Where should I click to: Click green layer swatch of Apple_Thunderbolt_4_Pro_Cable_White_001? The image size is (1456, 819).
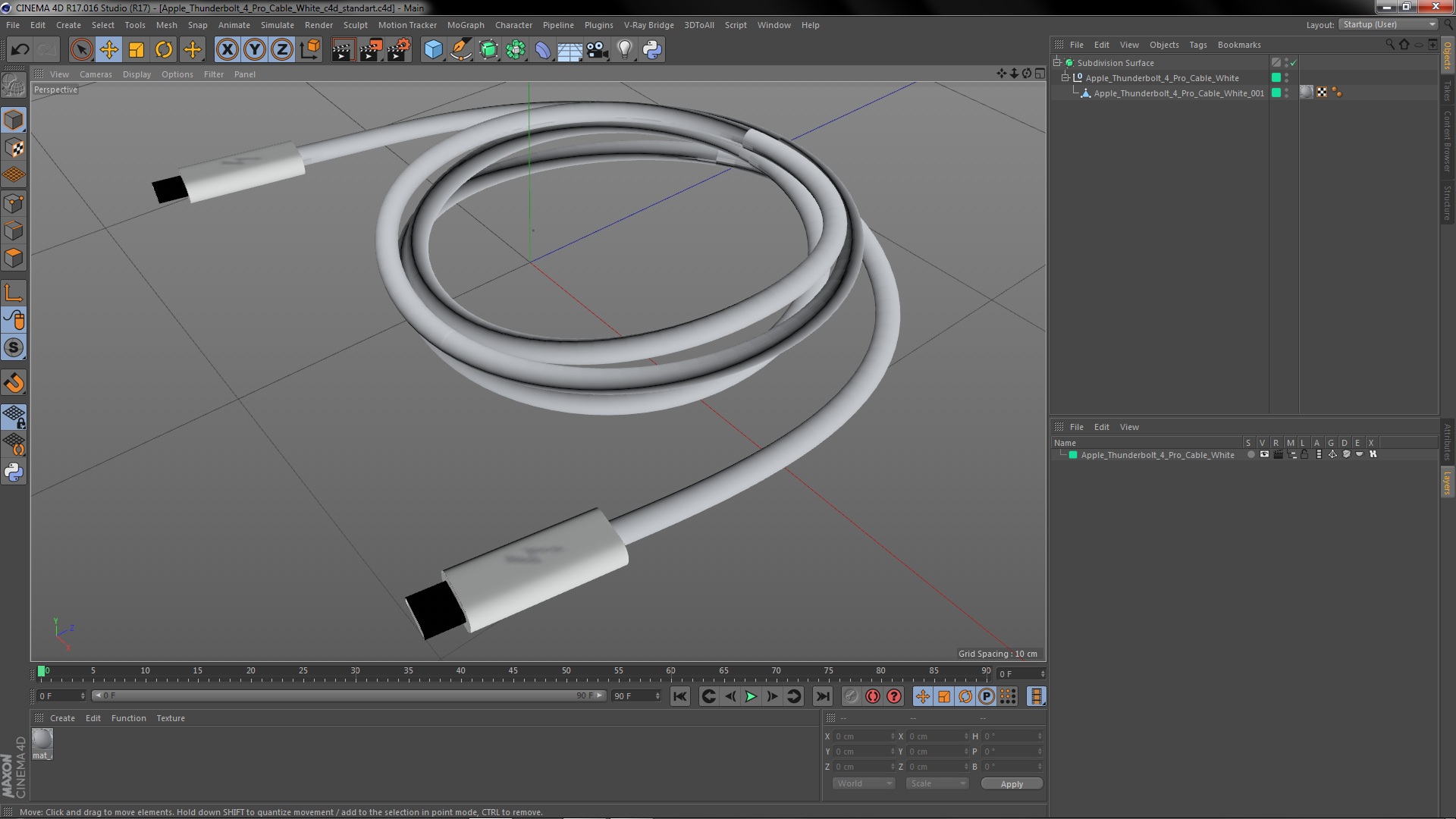(x=1276, y=93)
